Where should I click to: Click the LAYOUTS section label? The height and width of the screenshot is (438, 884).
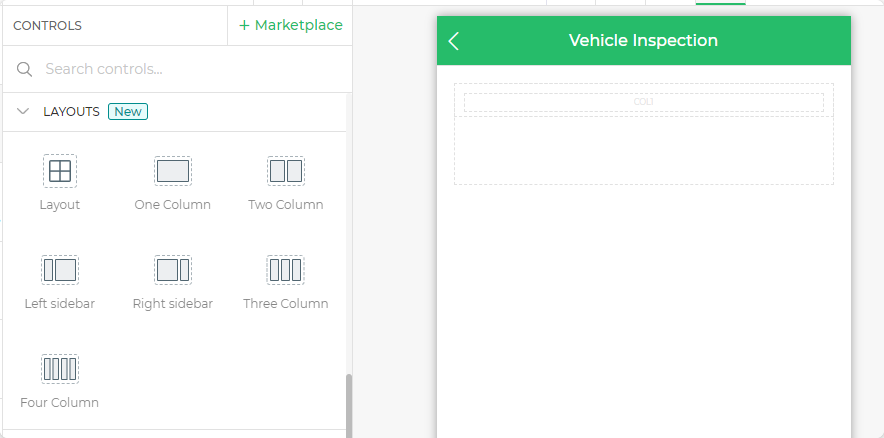click(x=72, y=112)
